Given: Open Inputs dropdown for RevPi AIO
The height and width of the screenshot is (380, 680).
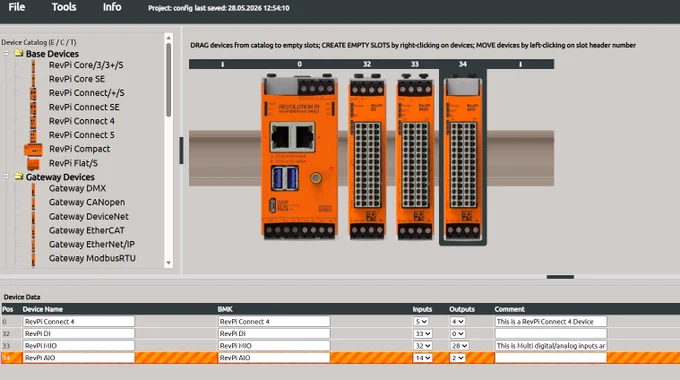Looking at the screenshot, I should point(422,358).
